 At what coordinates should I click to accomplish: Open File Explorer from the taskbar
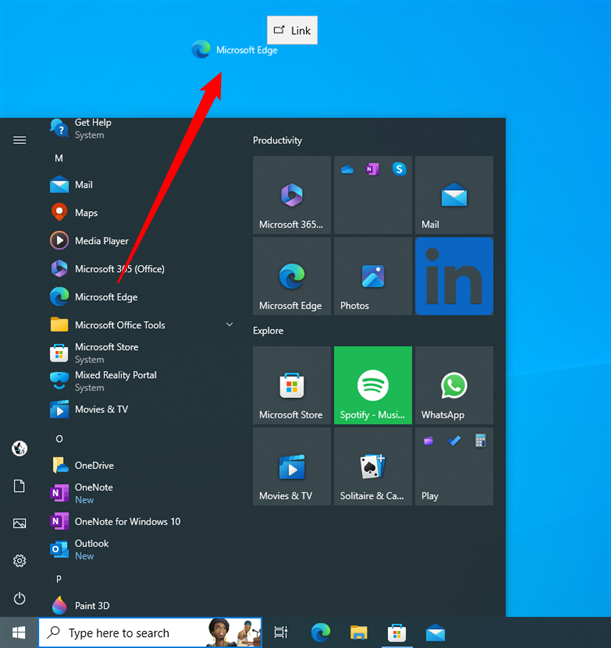pyautogui.click(x=358, y=632)
